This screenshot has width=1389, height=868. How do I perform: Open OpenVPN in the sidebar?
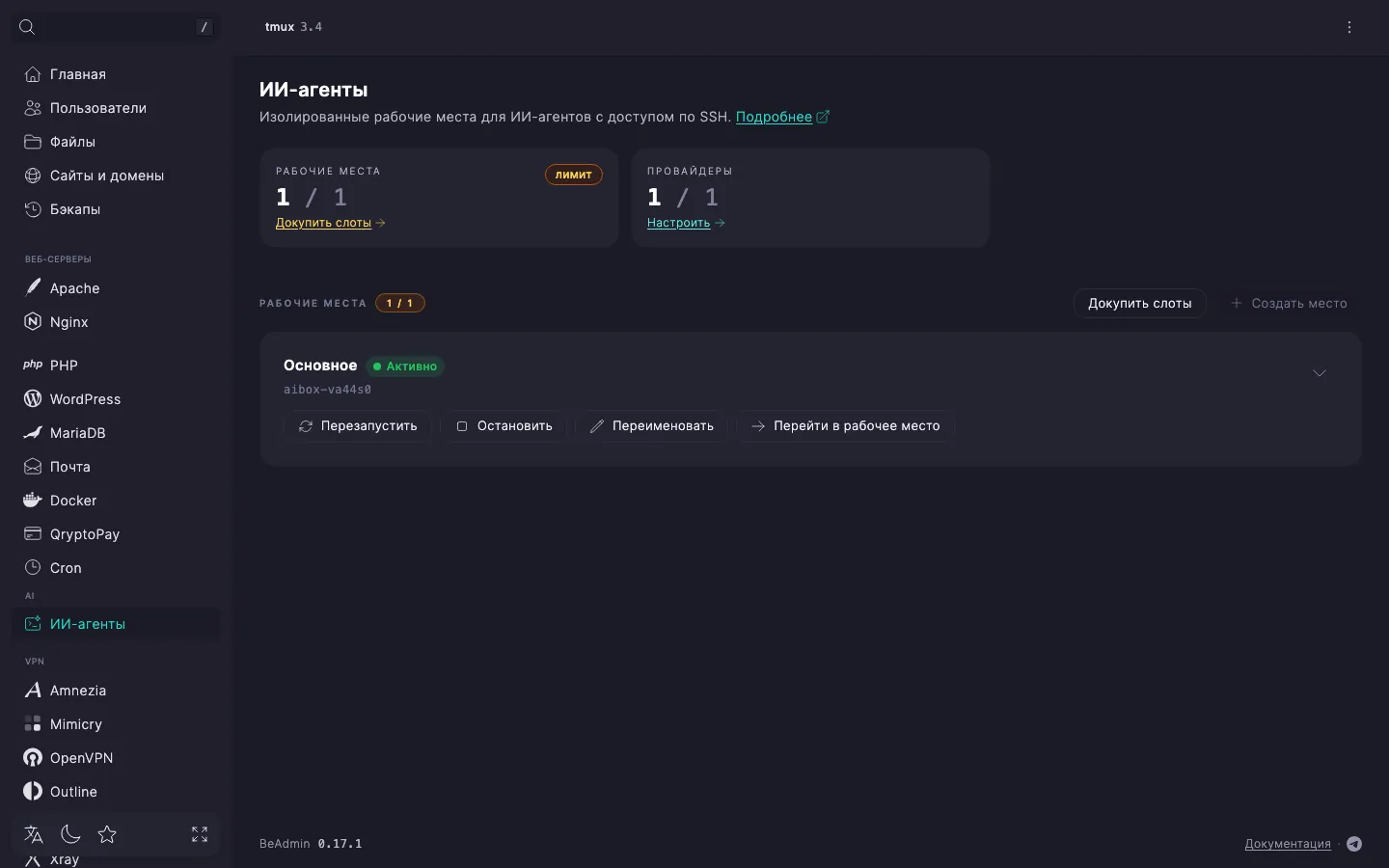[116, 758]
